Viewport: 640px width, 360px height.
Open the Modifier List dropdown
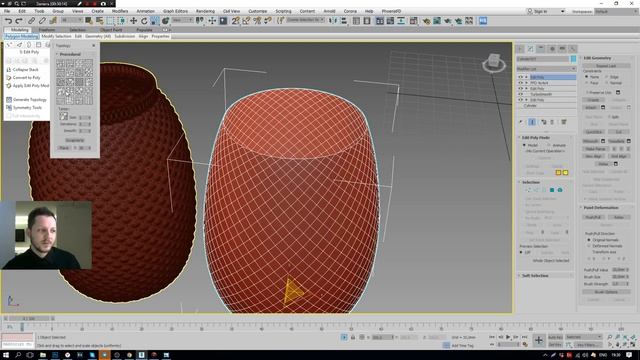click(x=546, y=69)
